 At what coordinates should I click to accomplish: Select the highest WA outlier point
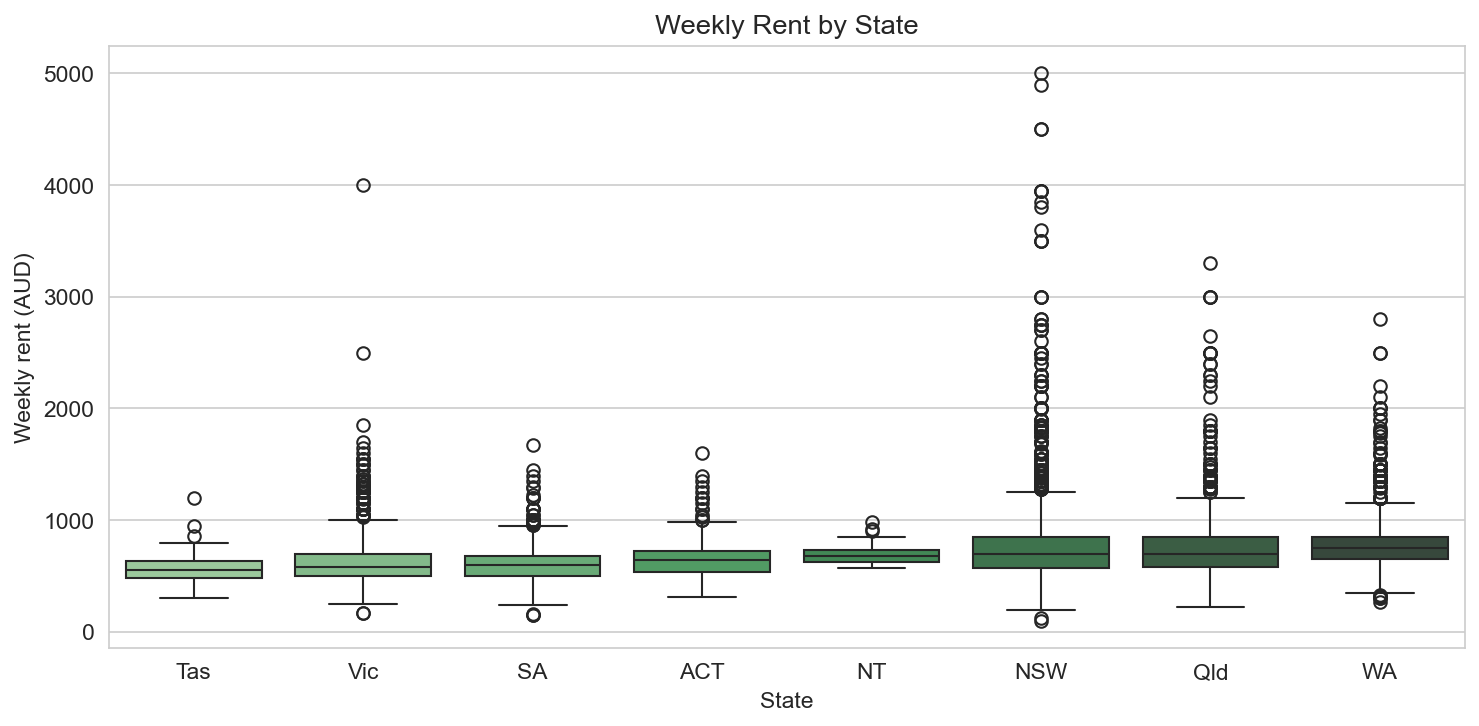(1380, 320)
